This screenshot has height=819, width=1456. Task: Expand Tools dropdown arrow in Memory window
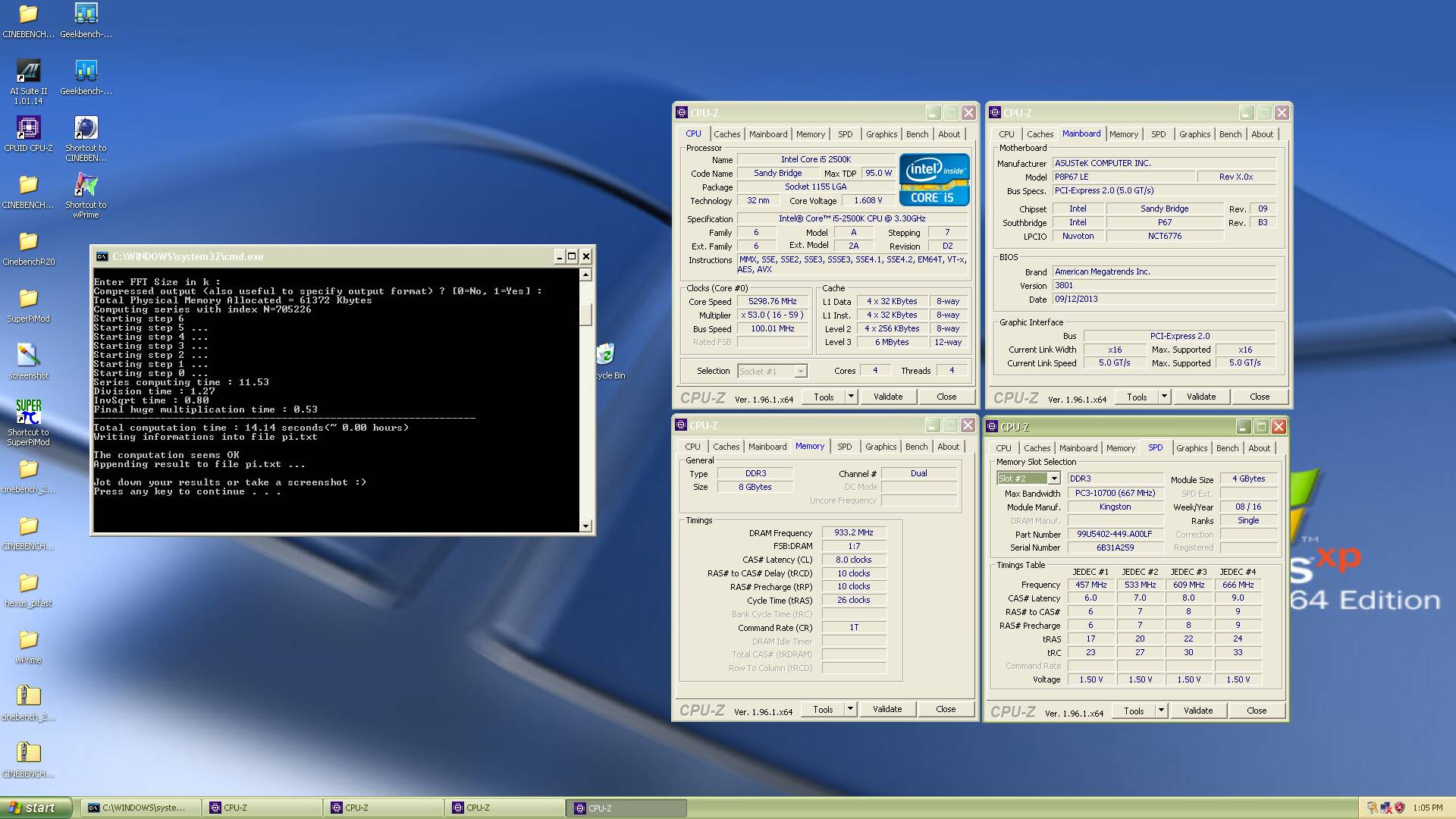tap(850, 709)
